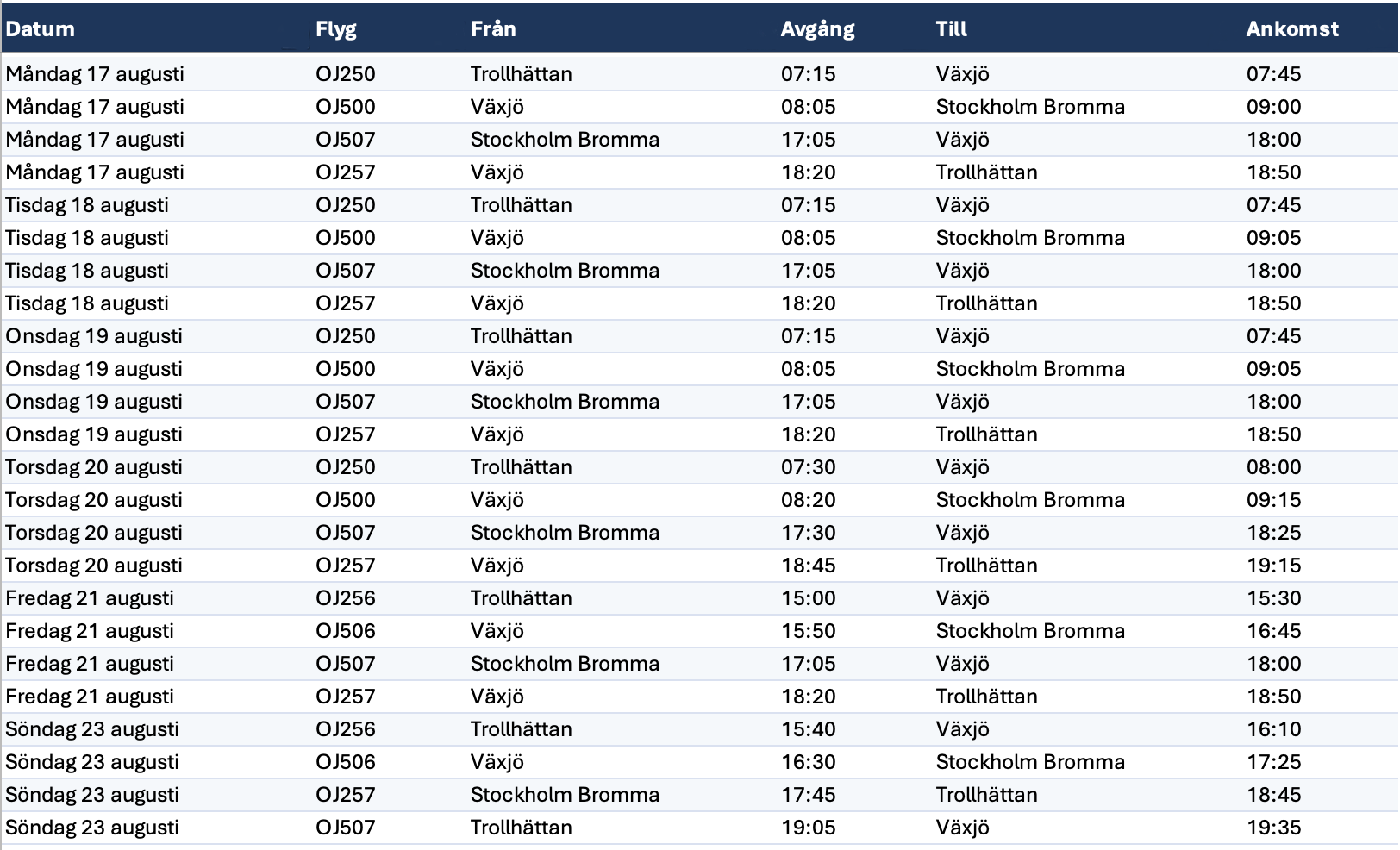The width and height of the screenshot is (1400, 850).
Task: Select arrival time 09:00 cell
Action: point(1273,107)
